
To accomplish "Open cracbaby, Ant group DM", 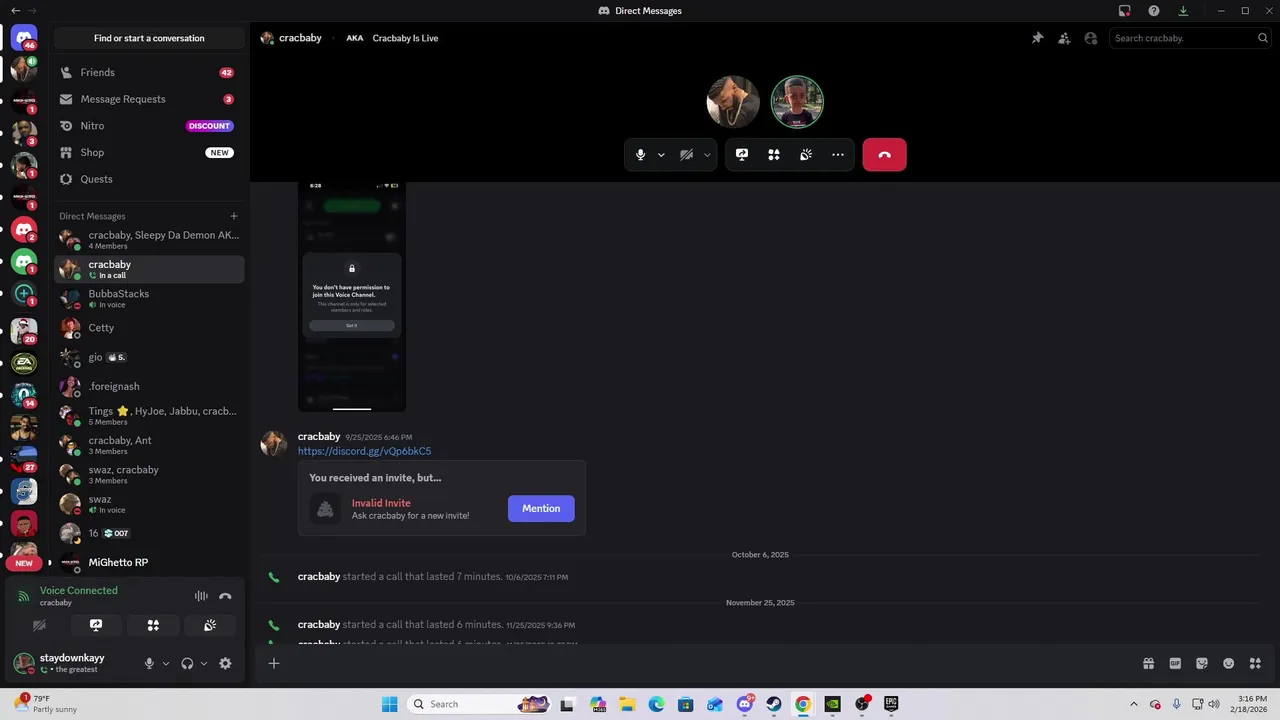I will [x=149, y=445].
